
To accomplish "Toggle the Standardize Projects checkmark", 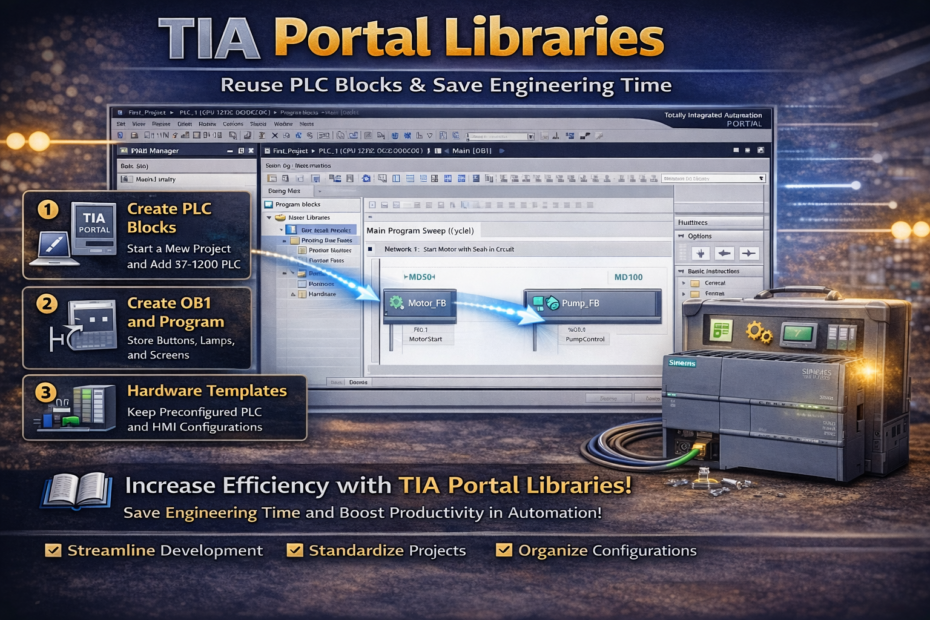I will 294,550.
